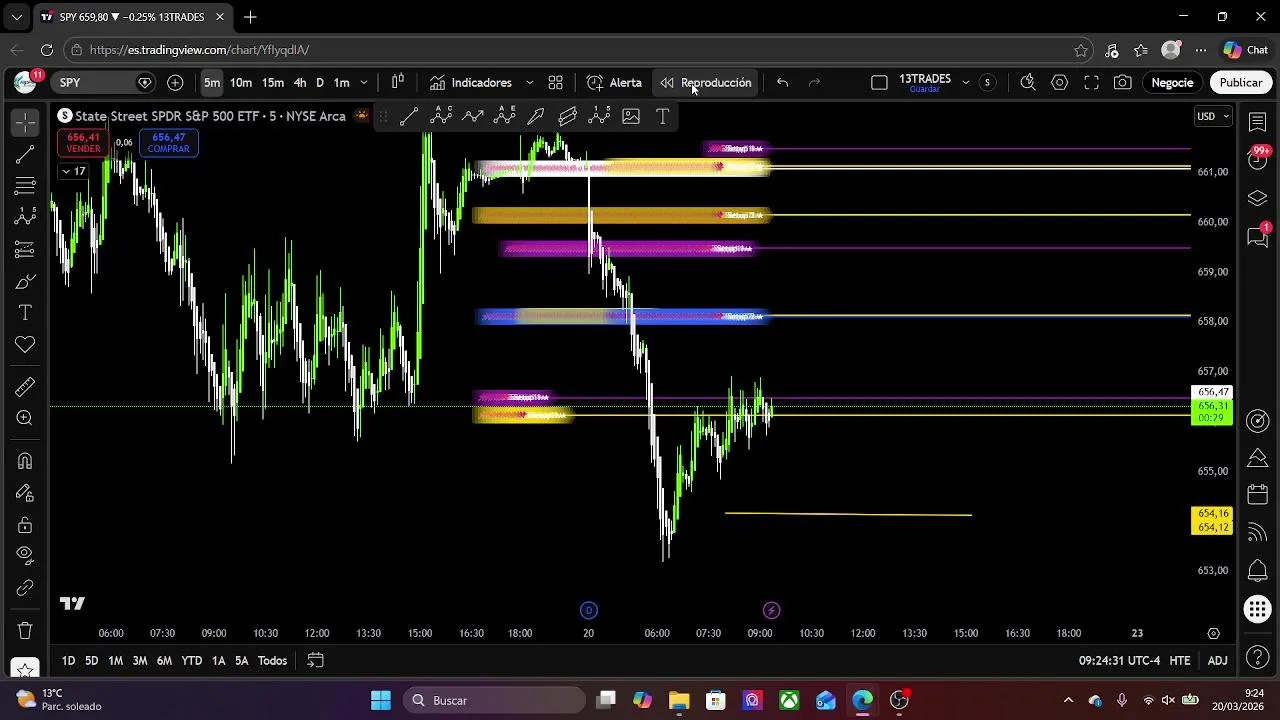
Task: Click the link drawings sync icon in left sidebar
Action: (x=25, y=588)
